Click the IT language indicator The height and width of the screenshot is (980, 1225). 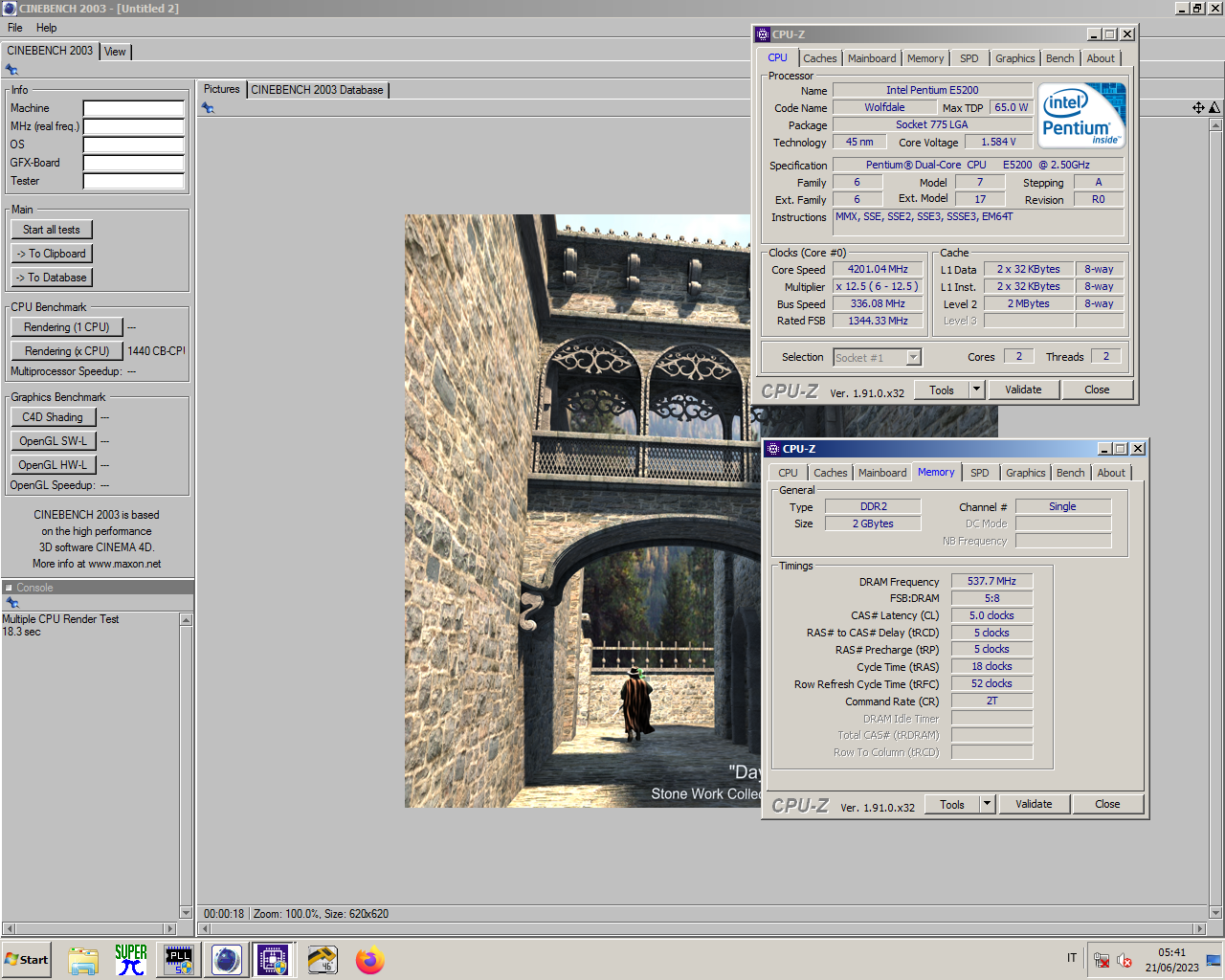1072,958
